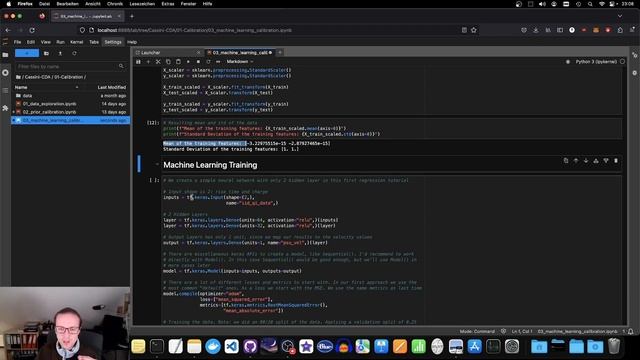The image size is (640, 360).
Task: Run the selected cell with the play icon
Action: point(188,62)
